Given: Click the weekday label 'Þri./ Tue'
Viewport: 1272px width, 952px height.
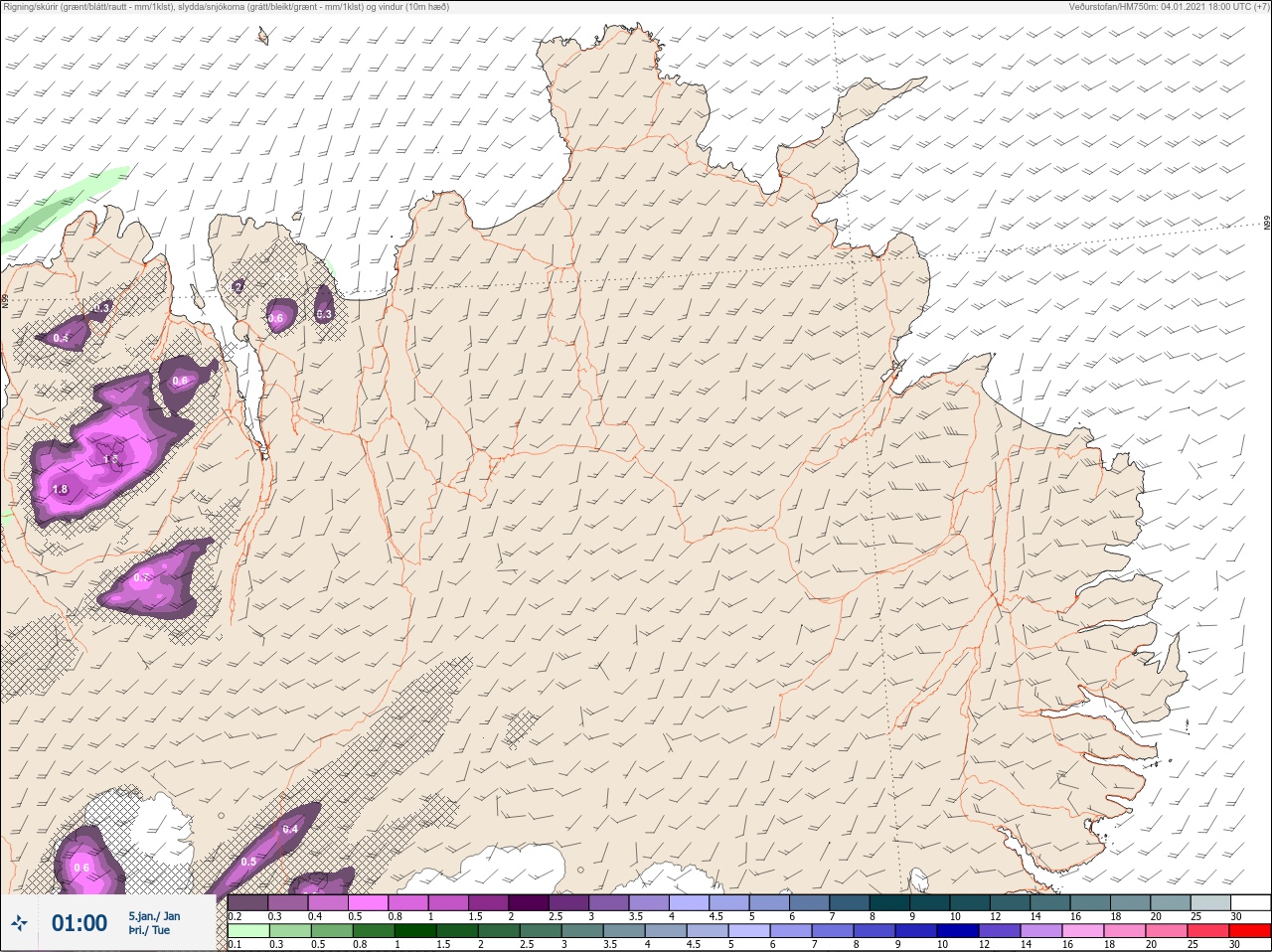Looking at the screenshot, I should [x=149, y=931].
